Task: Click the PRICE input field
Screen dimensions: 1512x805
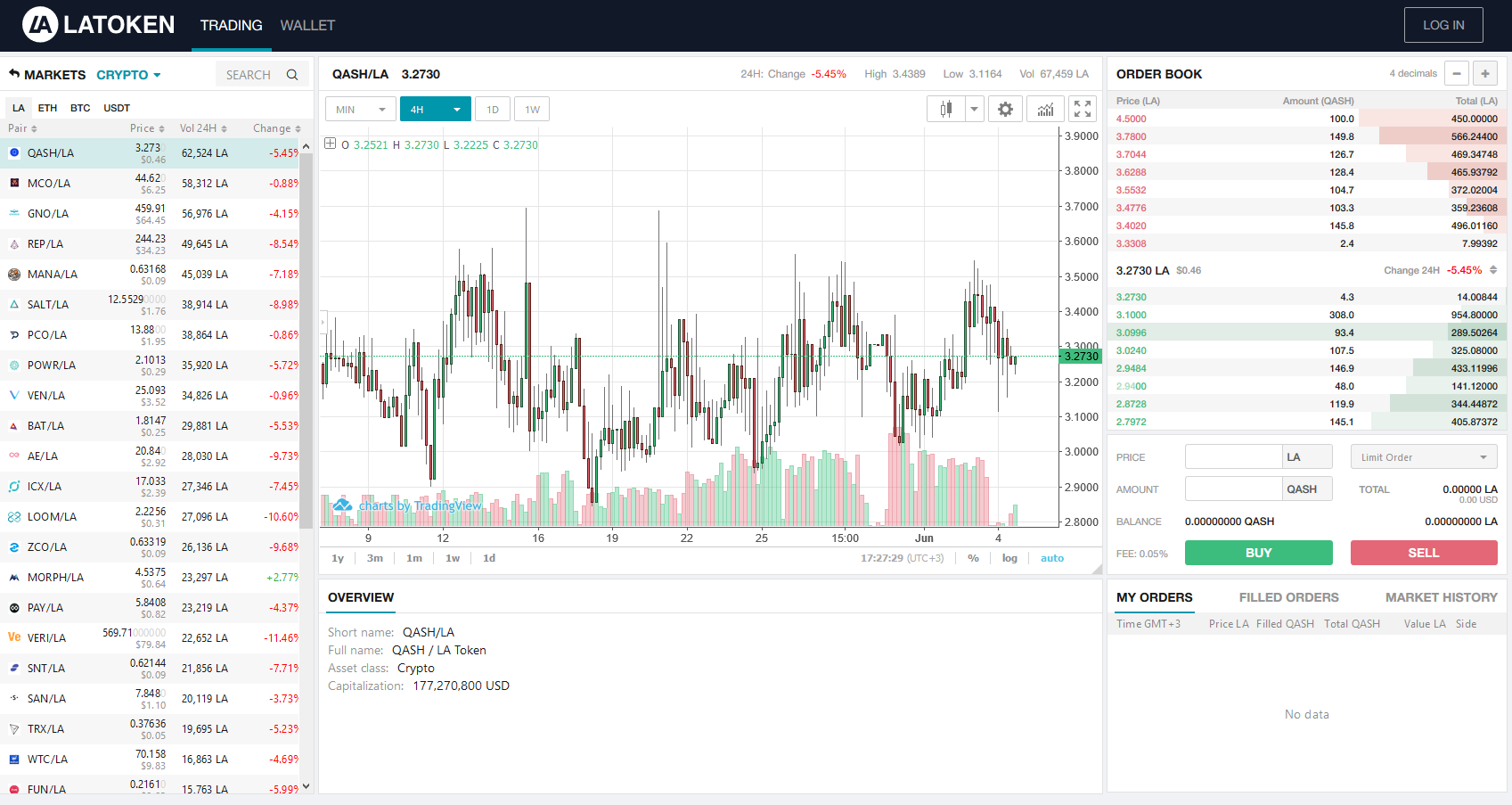Action: (x=1233, y=456)
